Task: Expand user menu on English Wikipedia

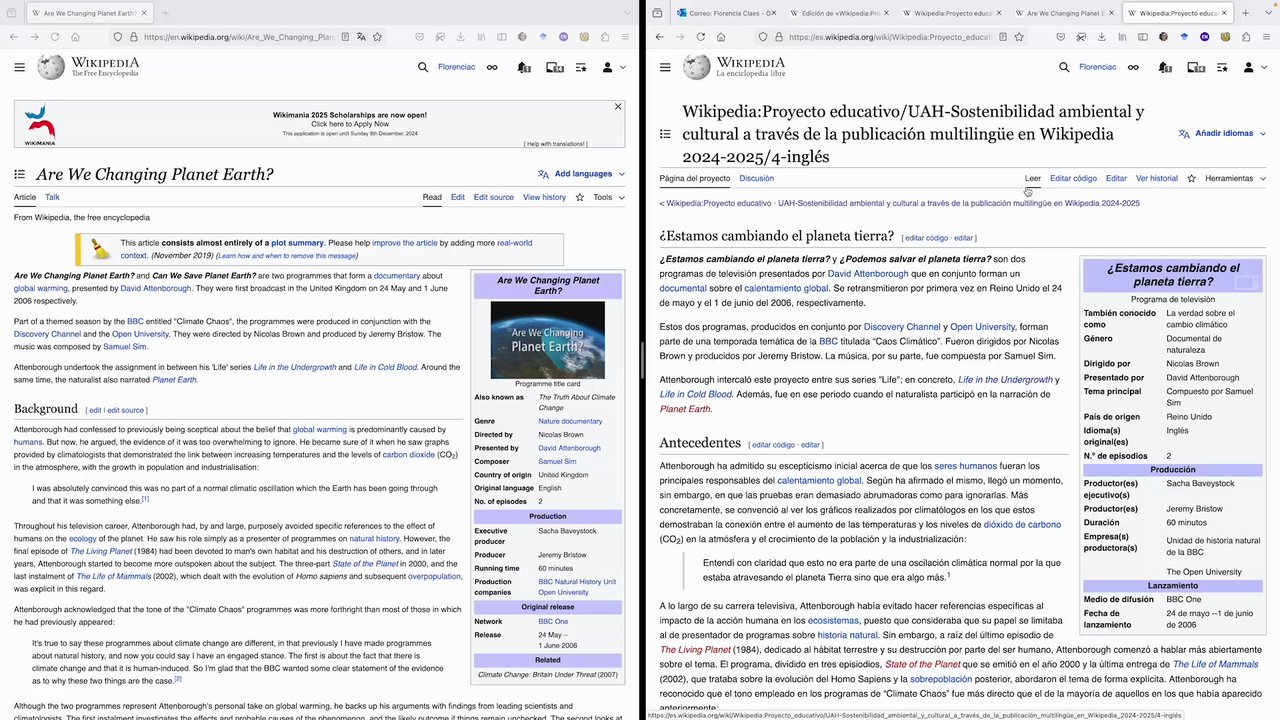Action: (612, 67)
